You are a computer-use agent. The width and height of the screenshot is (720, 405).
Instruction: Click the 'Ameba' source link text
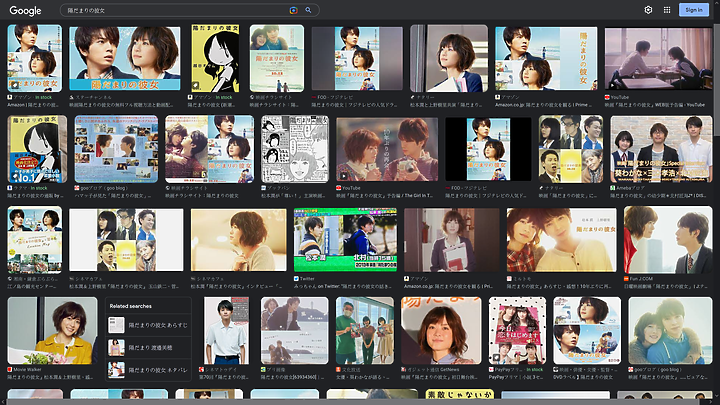627,188
